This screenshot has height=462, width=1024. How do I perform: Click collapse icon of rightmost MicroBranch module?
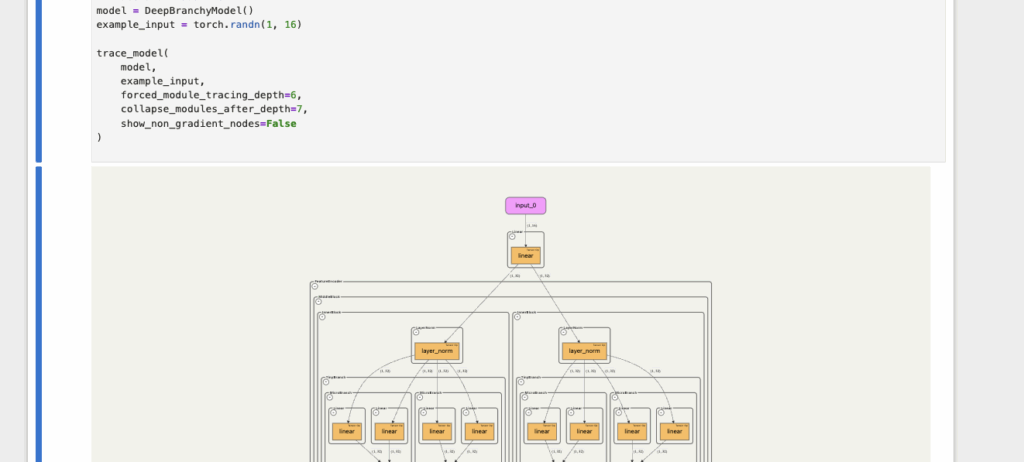point(613,396)
